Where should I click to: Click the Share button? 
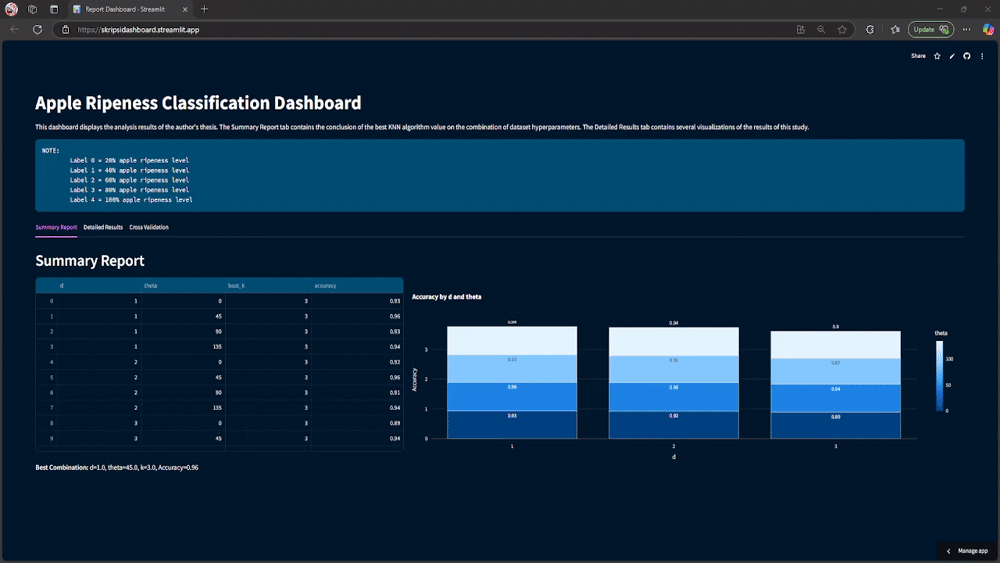point(918,56)
